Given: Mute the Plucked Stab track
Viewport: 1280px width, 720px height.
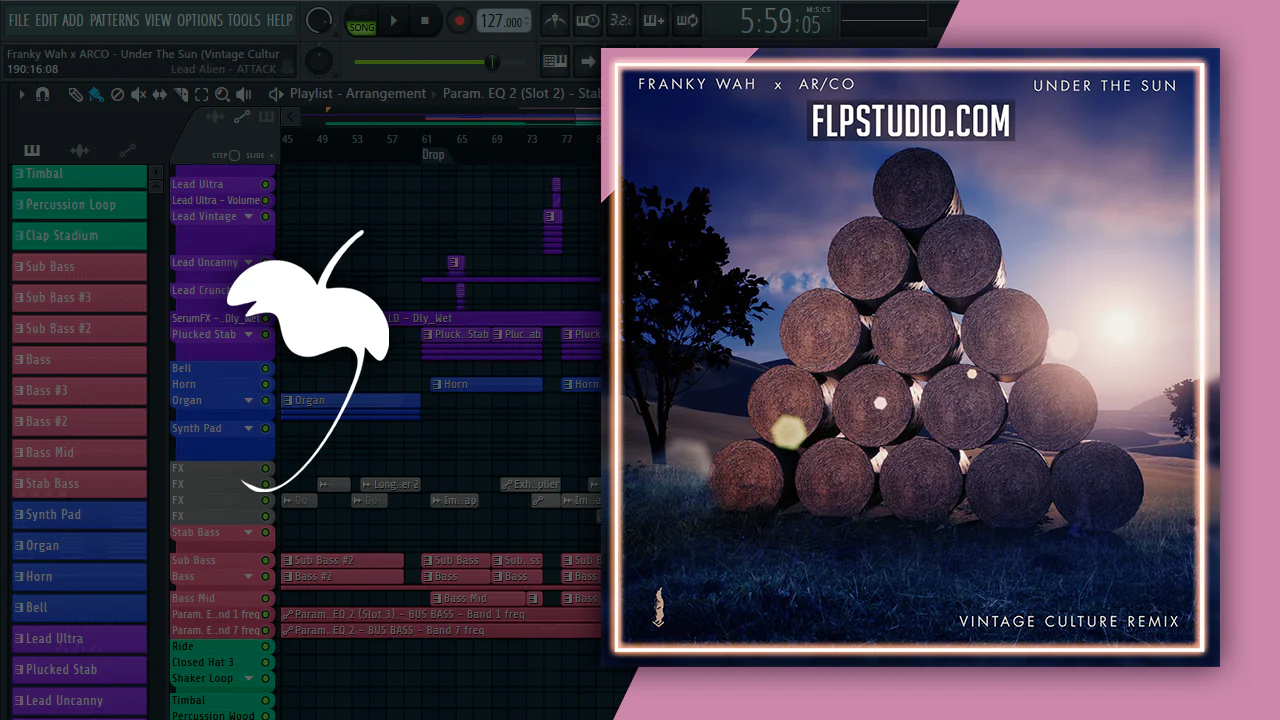Looking at the screenshot, I should point(266,335).
